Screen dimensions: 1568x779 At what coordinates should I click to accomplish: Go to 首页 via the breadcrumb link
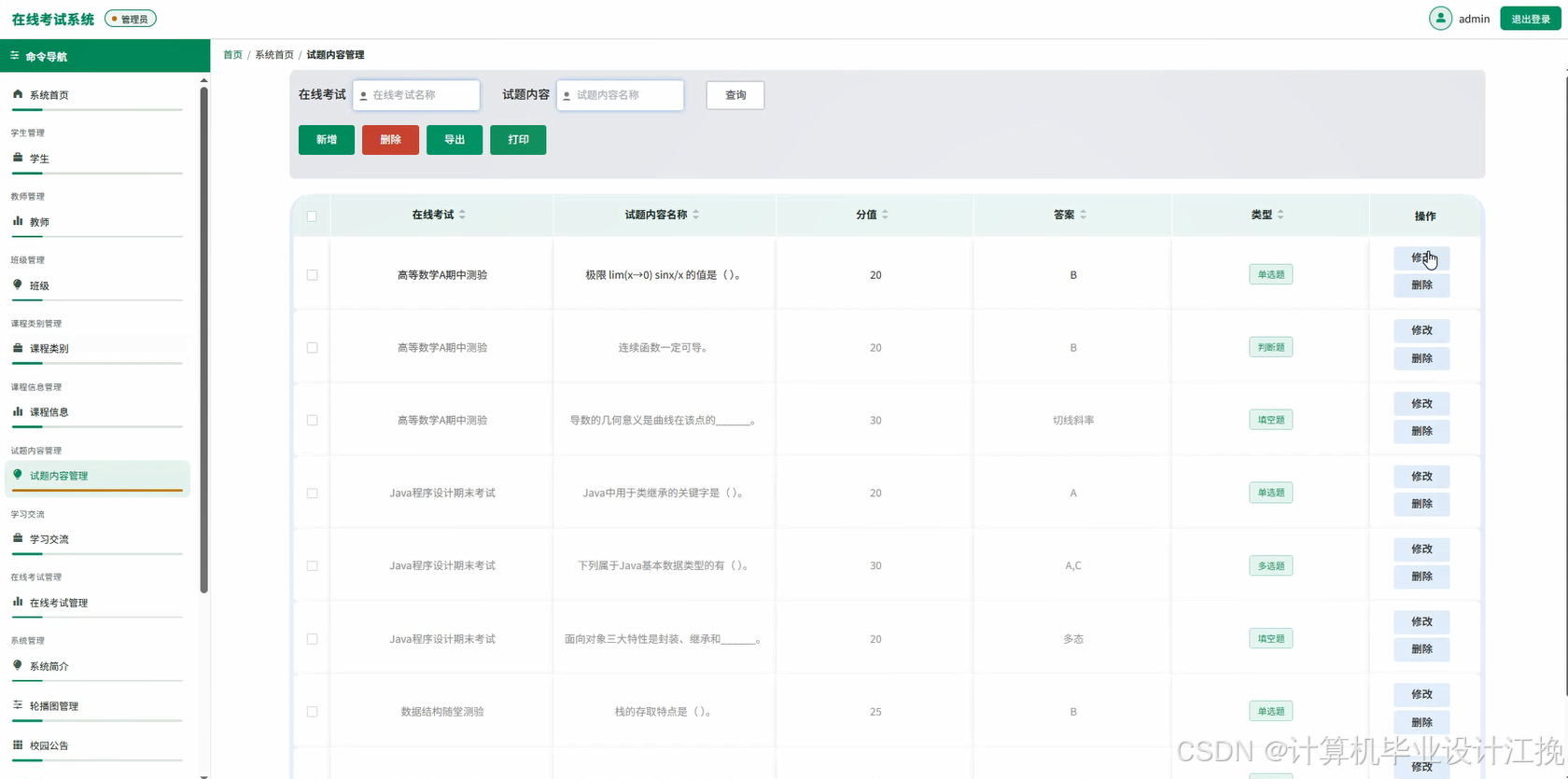point(232,55)
